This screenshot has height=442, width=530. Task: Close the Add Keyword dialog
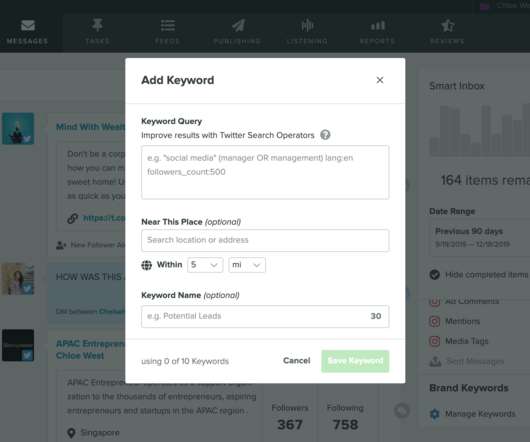pyautogui.click(x=380, y=80)
